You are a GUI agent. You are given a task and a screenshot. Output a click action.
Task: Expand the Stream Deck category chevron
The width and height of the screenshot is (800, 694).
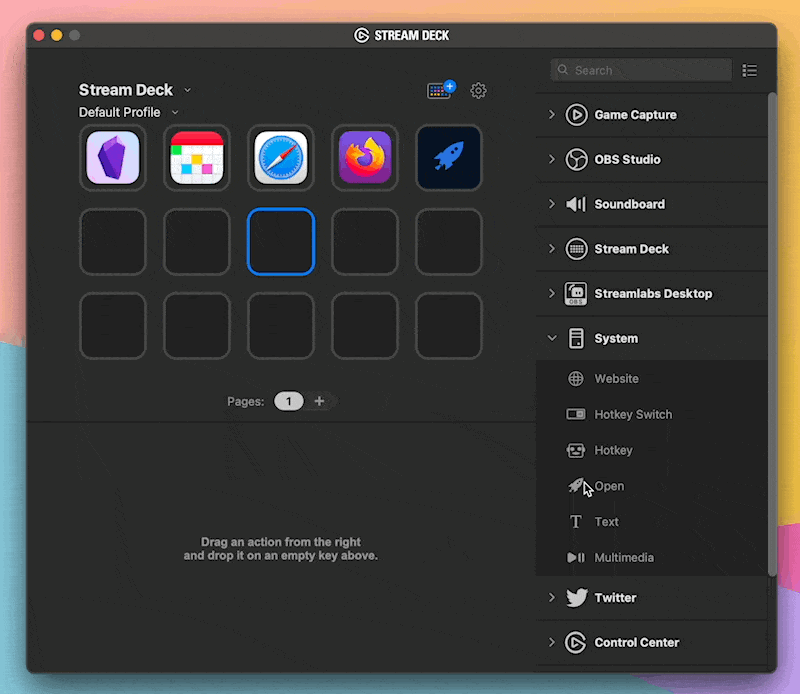[552, 249]
